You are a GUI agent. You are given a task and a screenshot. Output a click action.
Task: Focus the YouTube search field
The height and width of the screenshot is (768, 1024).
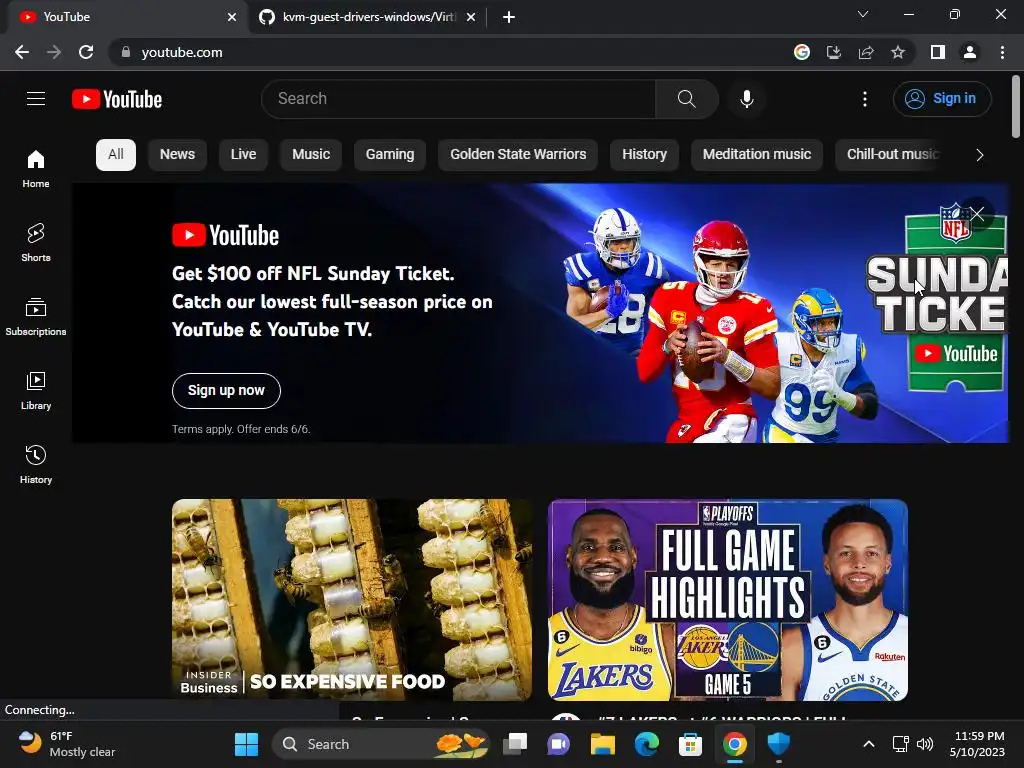458,99
